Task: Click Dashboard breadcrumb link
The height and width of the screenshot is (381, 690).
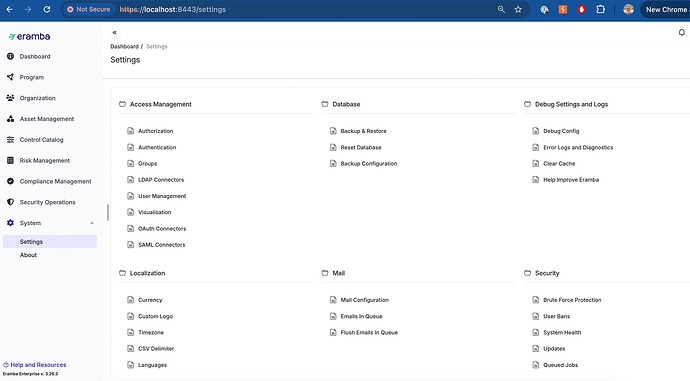Action: [124, 47]
